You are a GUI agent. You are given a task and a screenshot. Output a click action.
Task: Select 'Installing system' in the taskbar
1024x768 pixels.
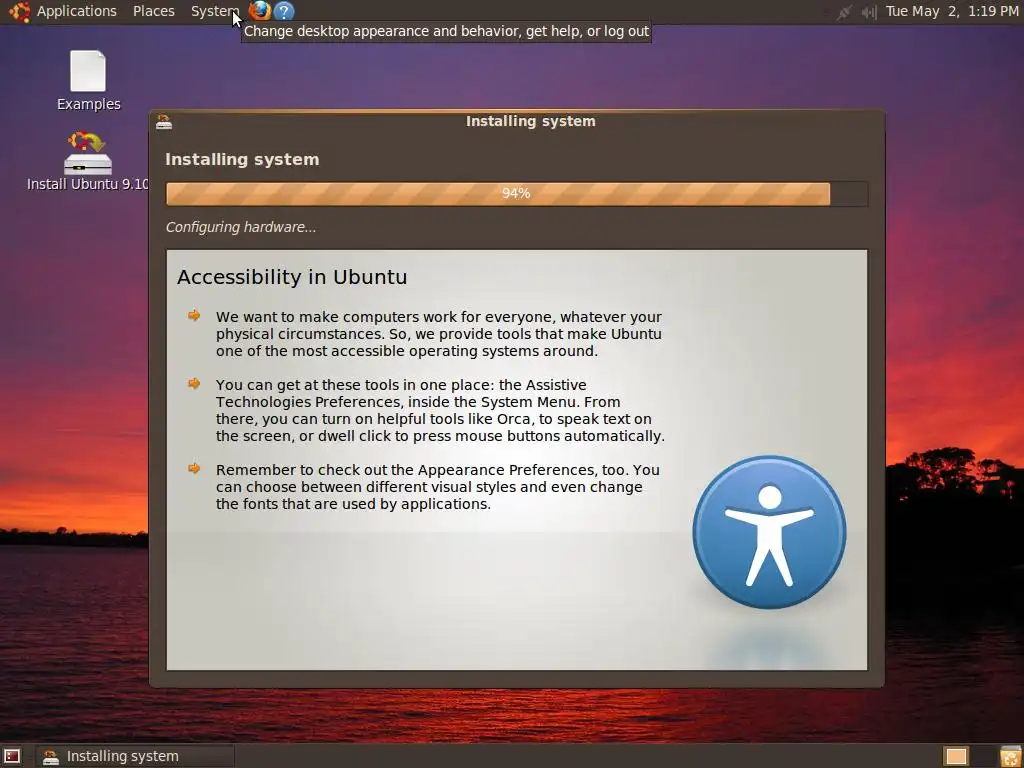[135, 756]
